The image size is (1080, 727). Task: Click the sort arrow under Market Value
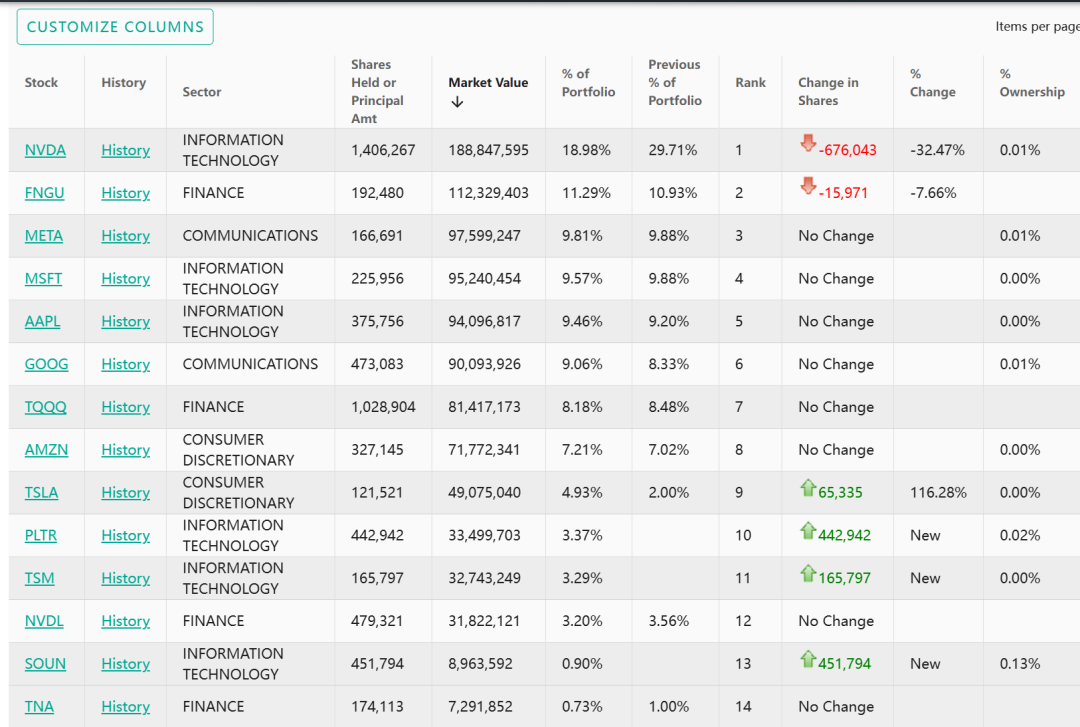[x=457, y=102]
